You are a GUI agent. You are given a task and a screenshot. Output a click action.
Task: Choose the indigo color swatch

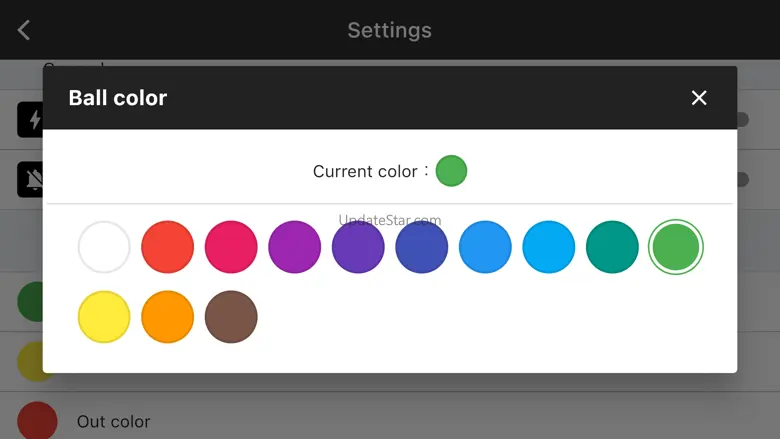coord(422,247)
